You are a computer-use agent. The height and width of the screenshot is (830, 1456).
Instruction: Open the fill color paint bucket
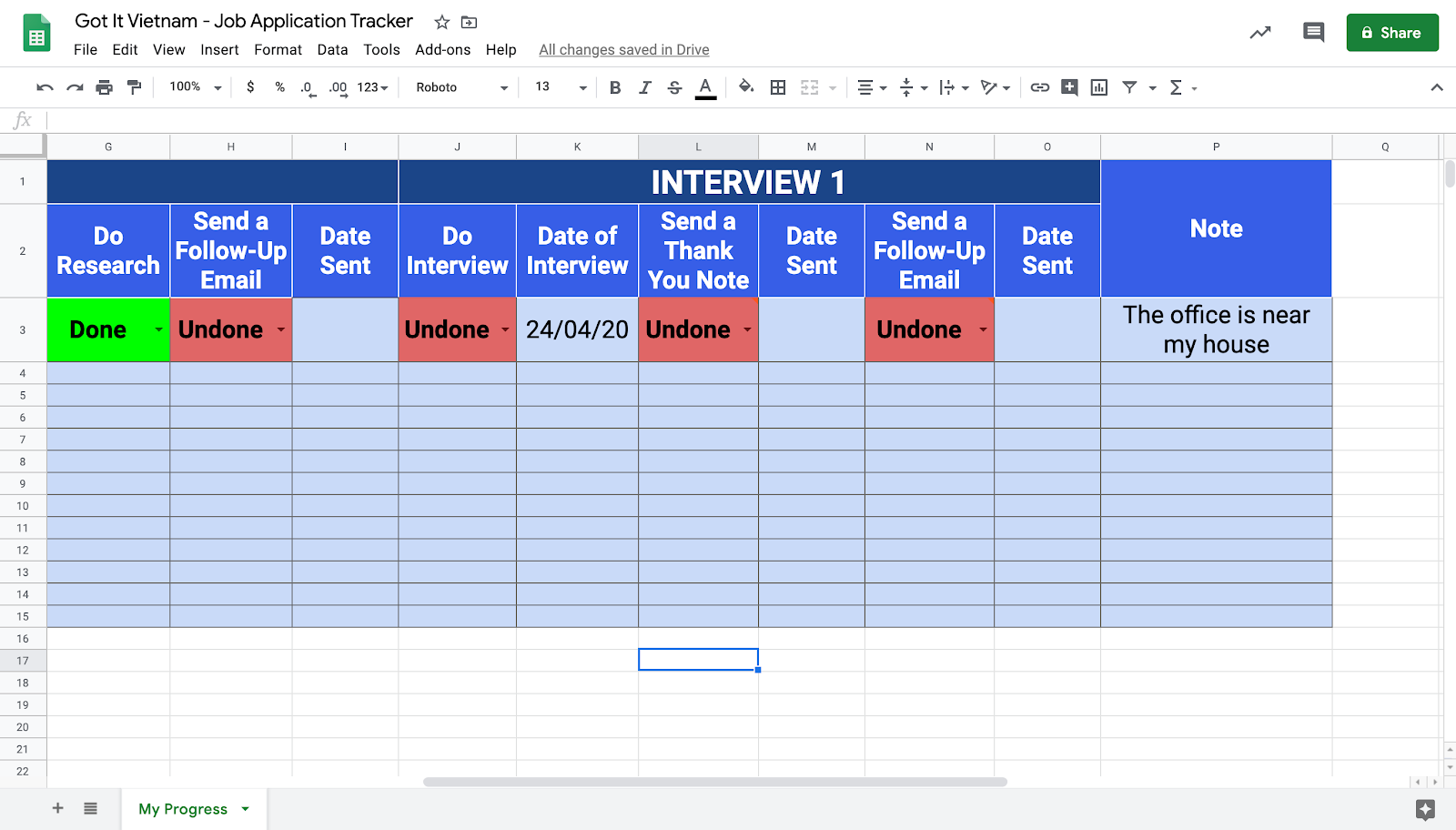[746, 87]
